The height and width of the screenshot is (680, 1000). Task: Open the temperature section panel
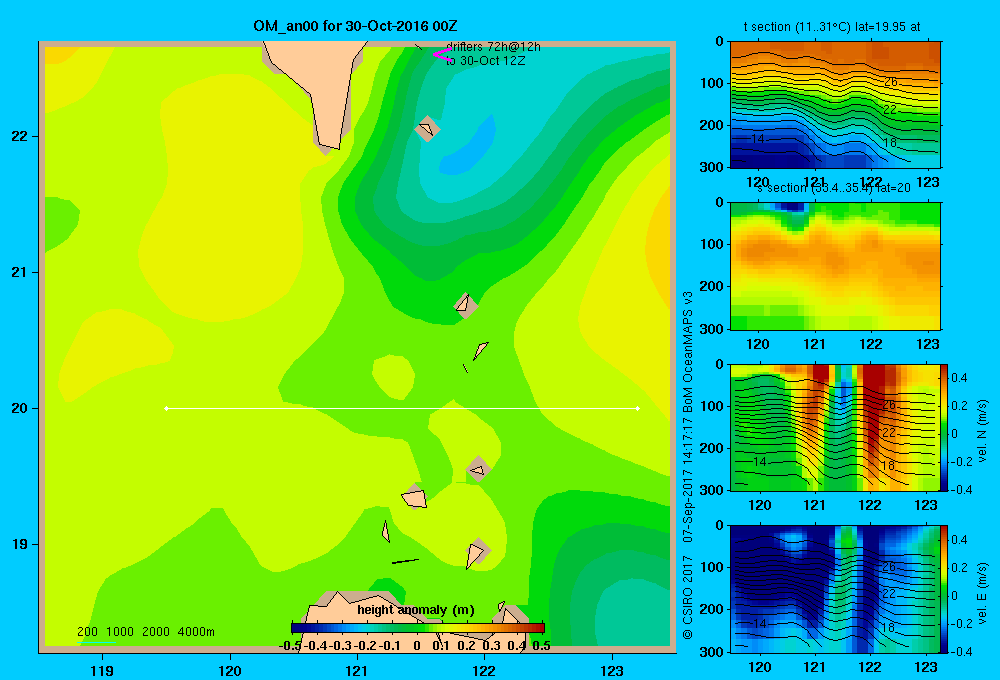click(835, 105)
